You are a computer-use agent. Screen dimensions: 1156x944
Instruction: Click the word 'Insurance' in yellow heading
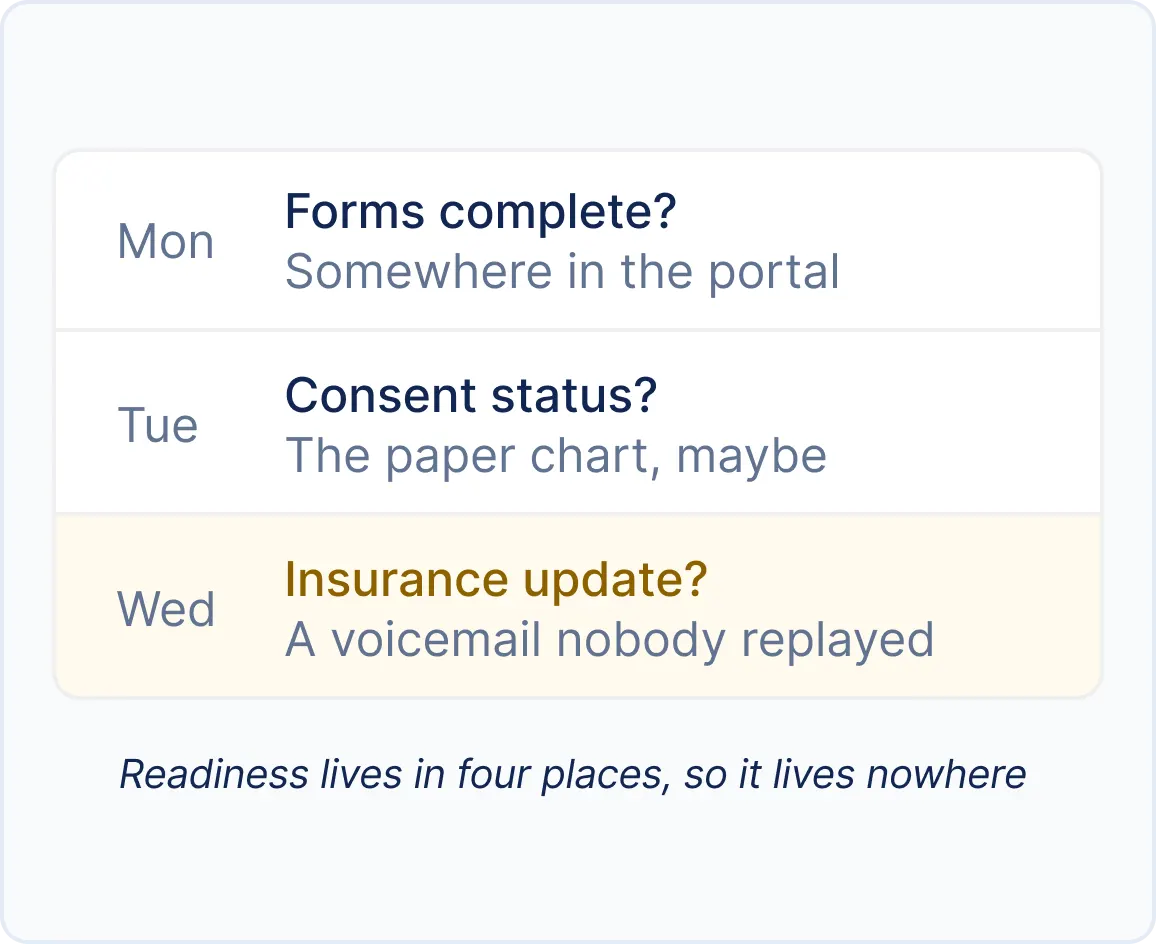(397, 579)
